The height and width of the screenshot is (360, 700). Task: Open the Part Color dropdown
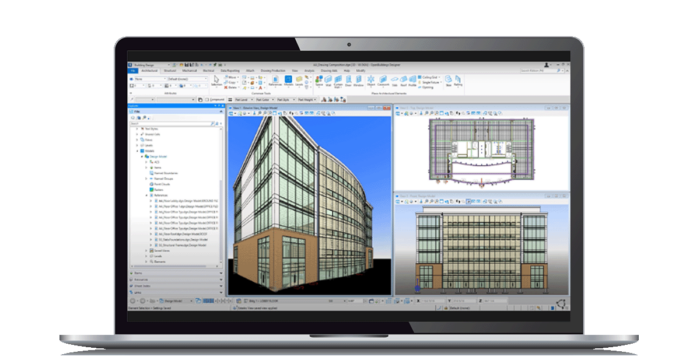tap(265, 100)
